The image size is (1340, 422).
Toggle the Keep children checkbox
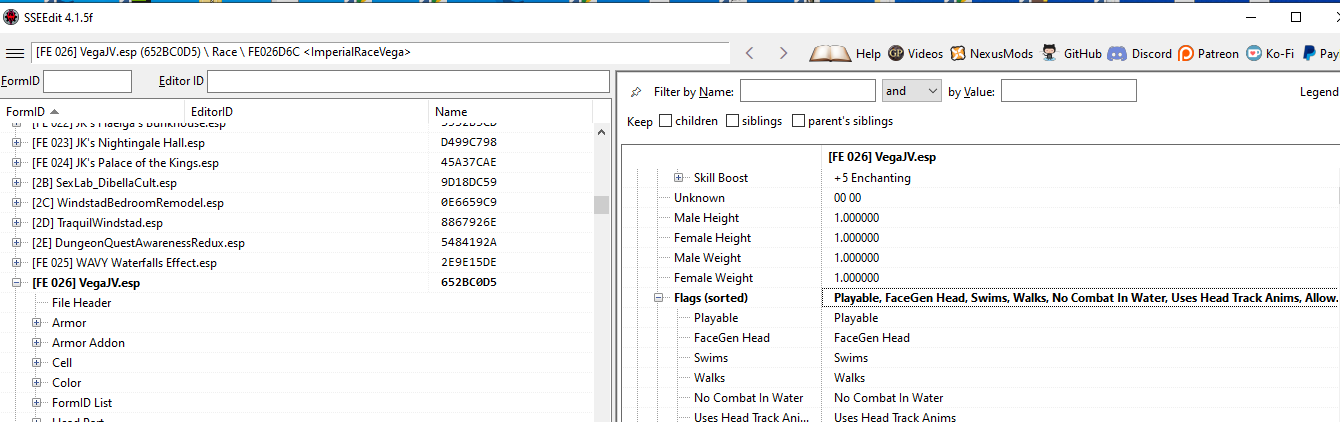click(x=665, y=121)
